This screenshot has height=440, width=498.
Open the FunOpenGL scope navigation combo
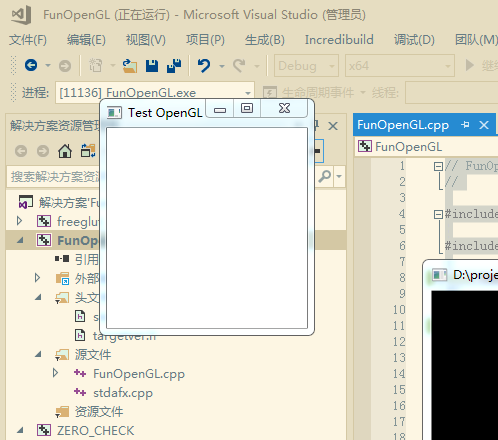(x=427, y=147)
